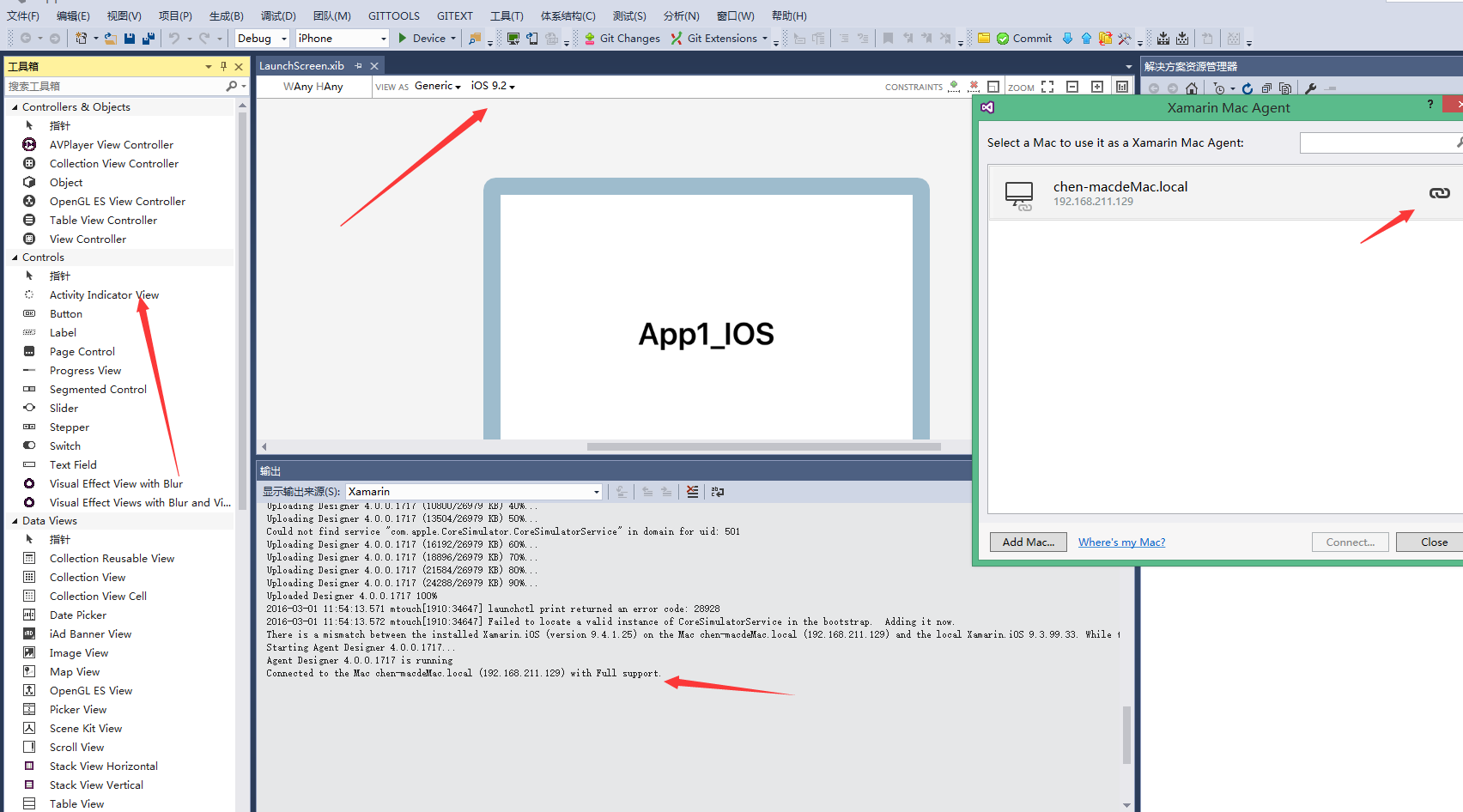Click the zoom 1:1 actual size icon
Viewport: 1463px width, 812px height.
point(1122,87)
